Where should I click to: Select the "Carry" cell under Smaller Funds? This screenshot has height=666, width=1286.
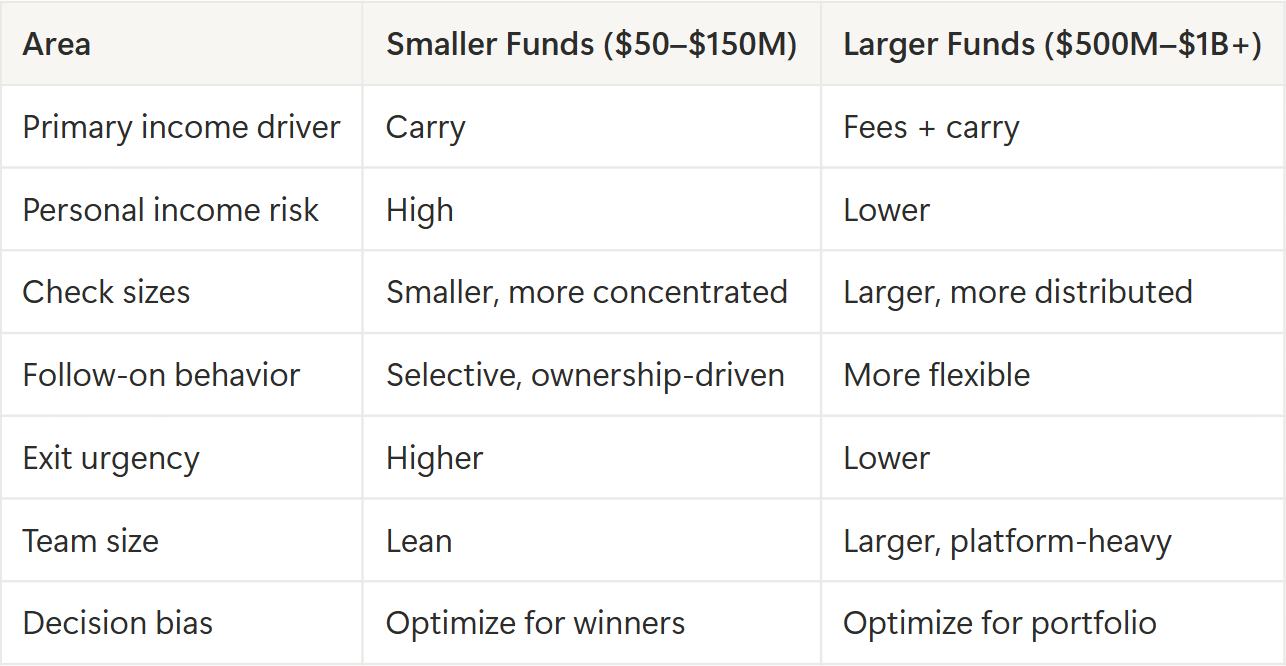tap(425, 128)
